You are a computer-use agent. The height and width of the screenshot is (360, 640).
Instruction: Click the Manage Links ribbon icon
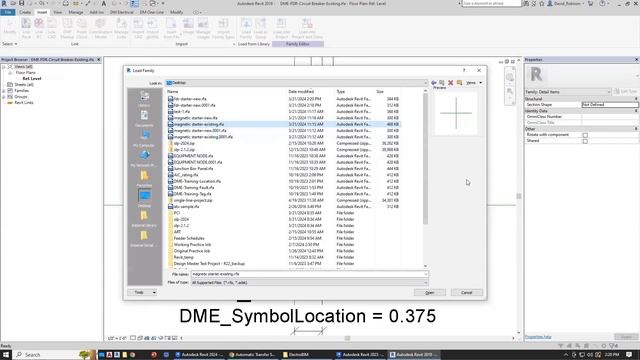coord(121,29)
